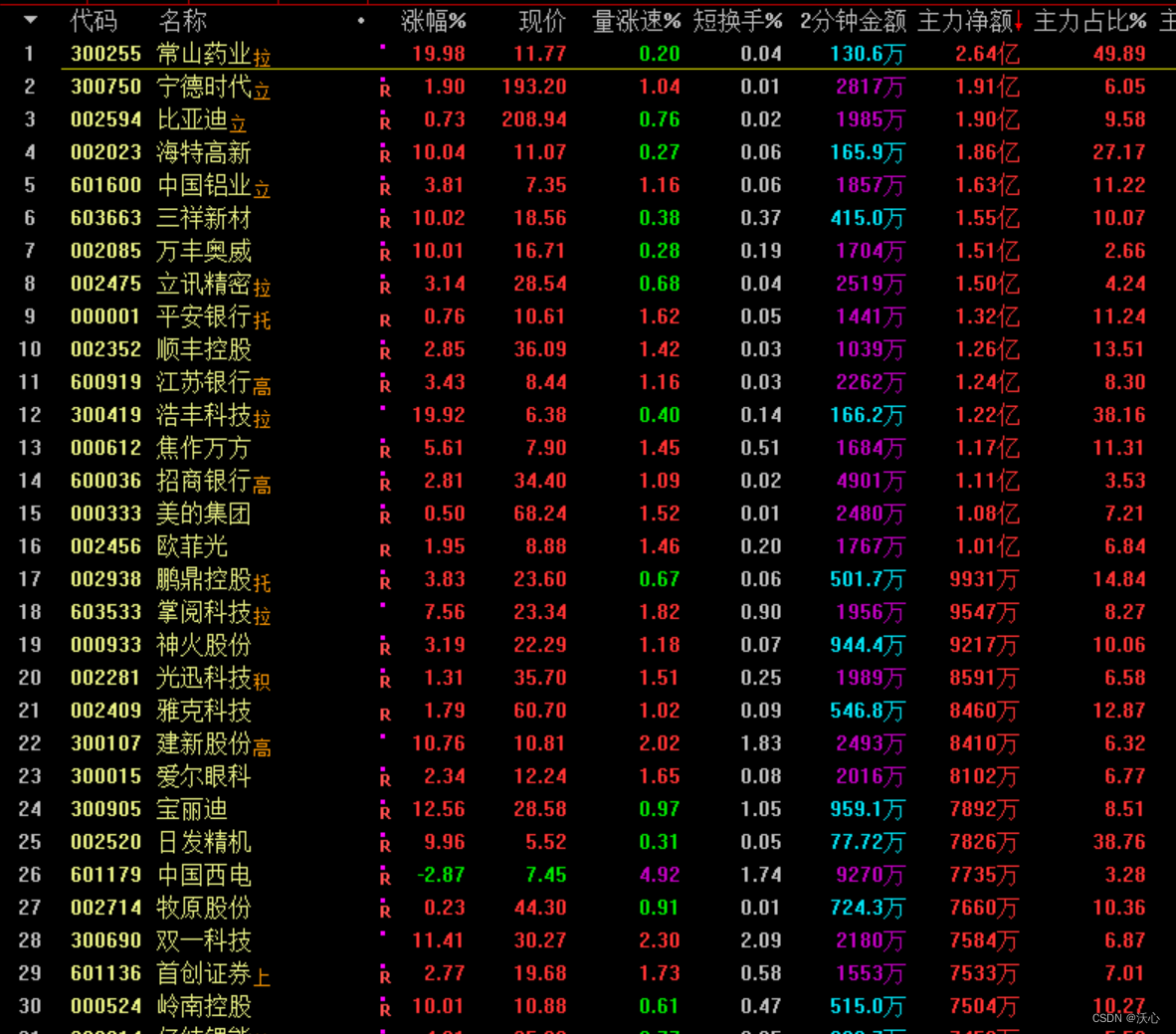Select stock code 600919
Screen dimensions: 1176x1034
tap(105, 382)
